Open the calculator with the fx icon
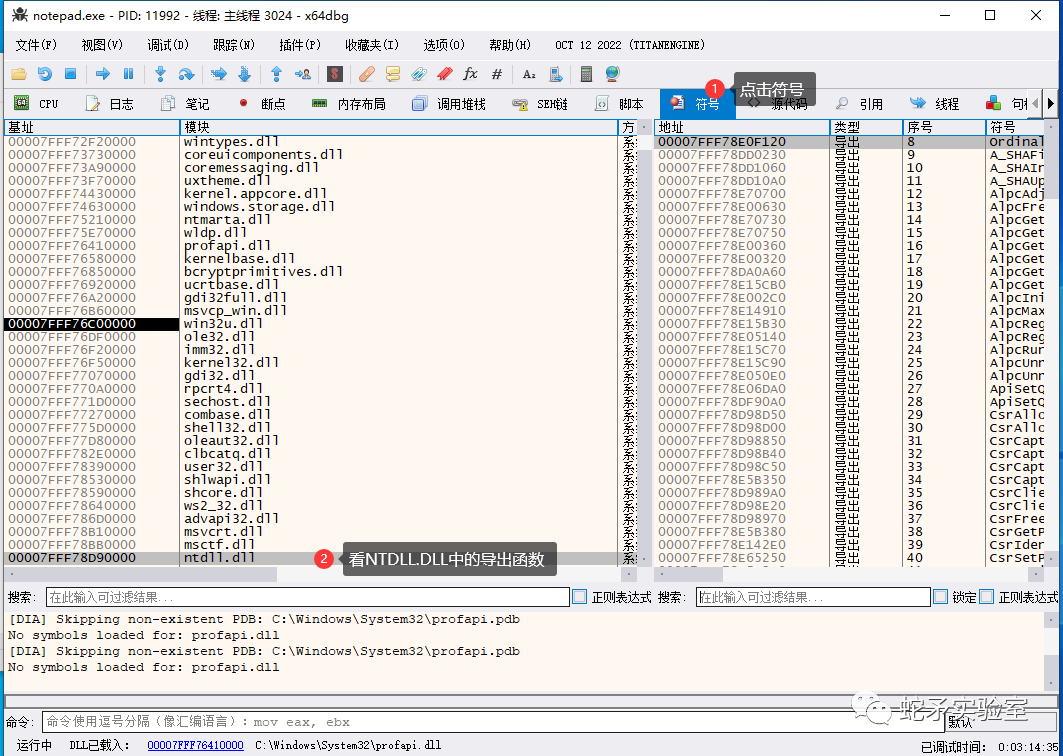 point(470,73)
